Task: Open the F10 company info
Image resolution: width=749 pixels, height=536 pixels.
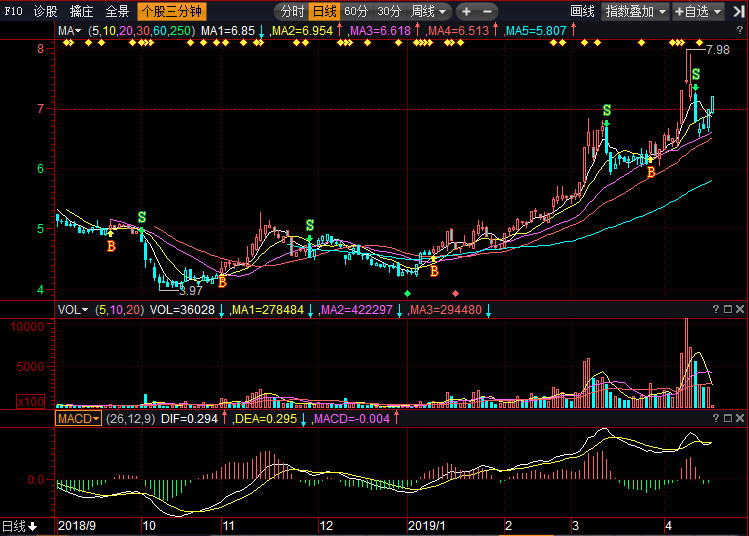Action: click(x=13, y=11)
